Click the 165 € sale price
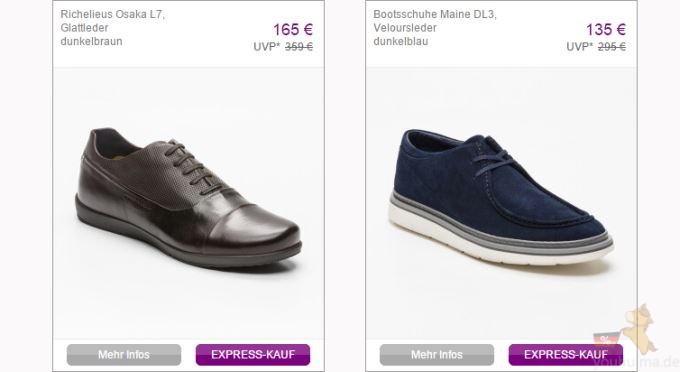The image size is (680, 372). 293,29
